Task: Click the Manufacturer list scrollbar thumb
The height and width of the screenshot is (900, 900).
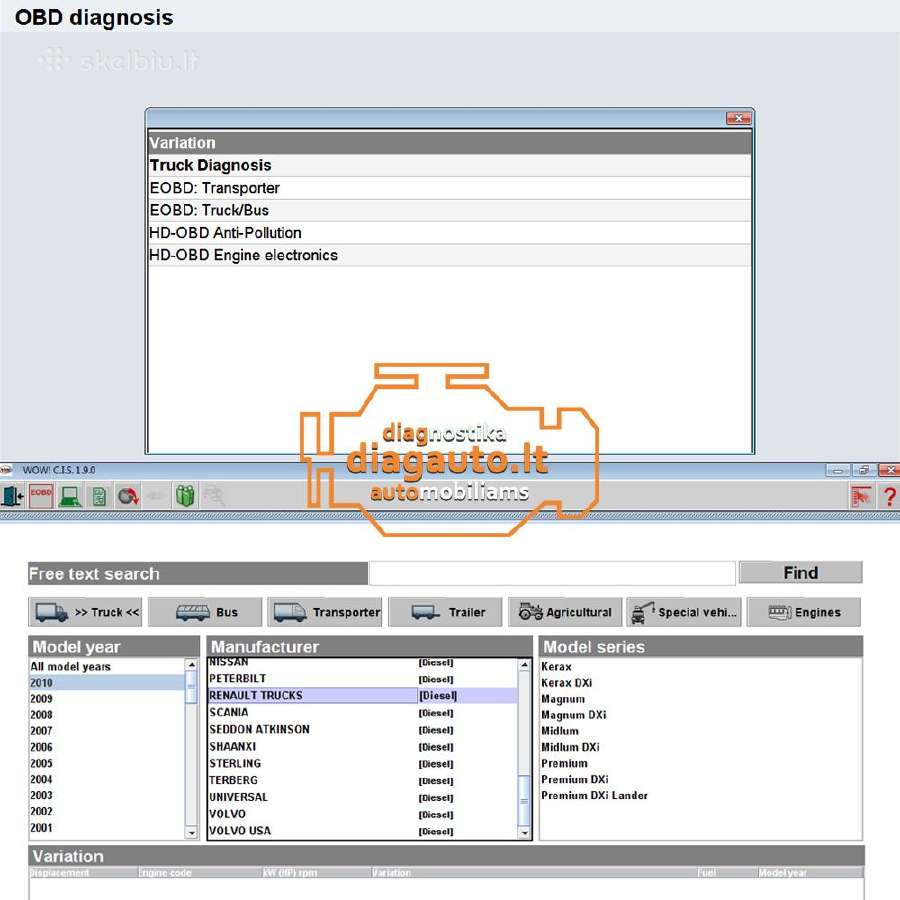Action: (524, 800)
